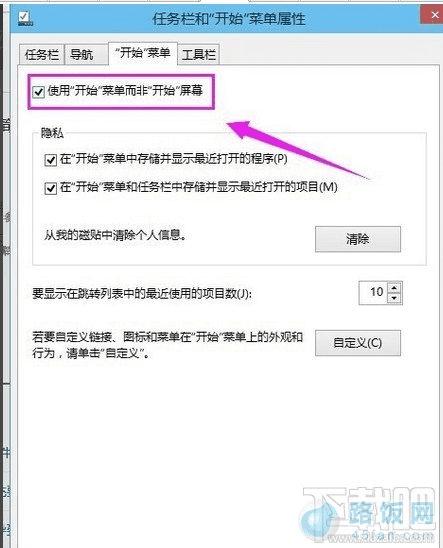
Task: Uncheck 存储并显示最近打开的程序(P) option
Action: click(51, 160)
